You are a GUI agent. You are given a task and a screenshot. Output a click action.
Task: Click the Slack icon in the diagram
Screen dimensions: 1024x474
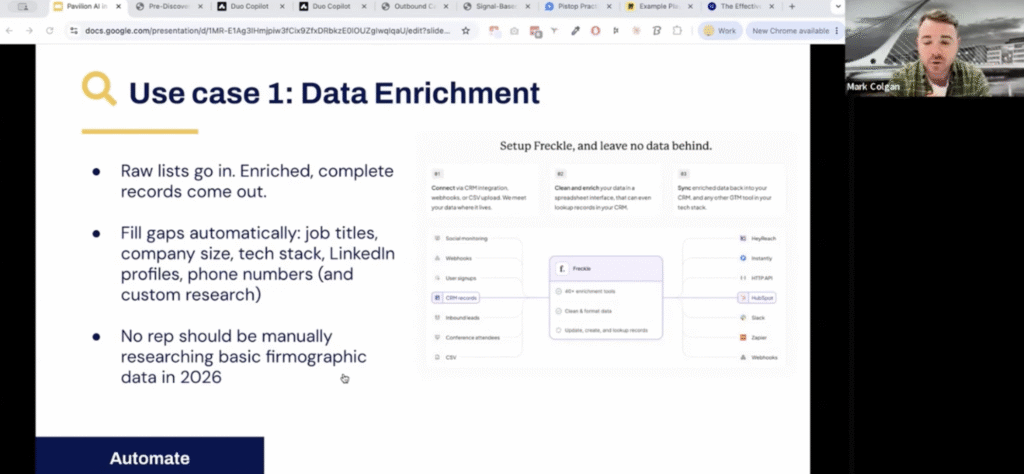pyautogui.click(x=743, y=317)
